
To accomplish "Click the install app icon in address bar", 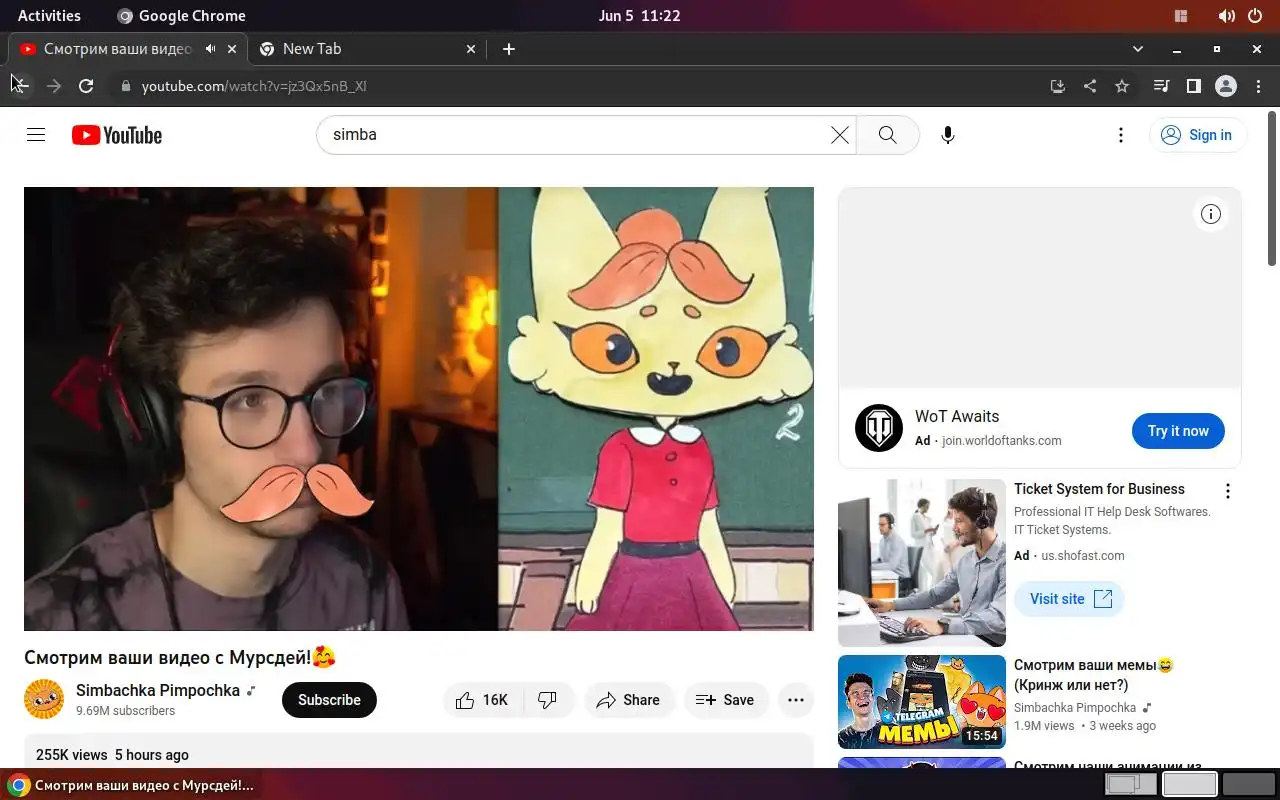I will point(1058,86).
